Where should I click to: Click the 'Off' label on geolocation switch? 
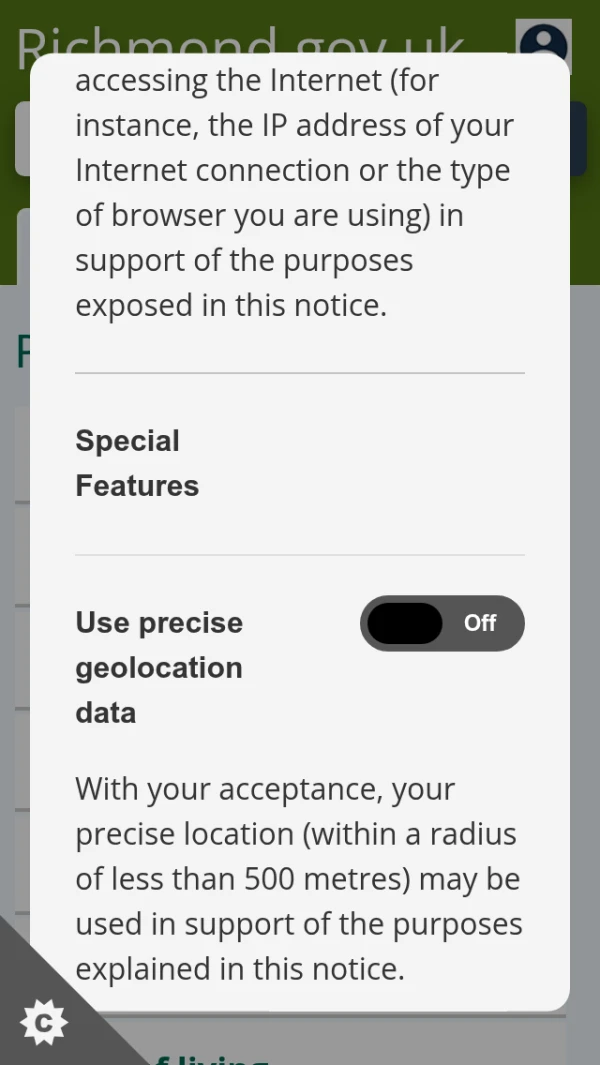pyautogui.click(x=480, y=623)
